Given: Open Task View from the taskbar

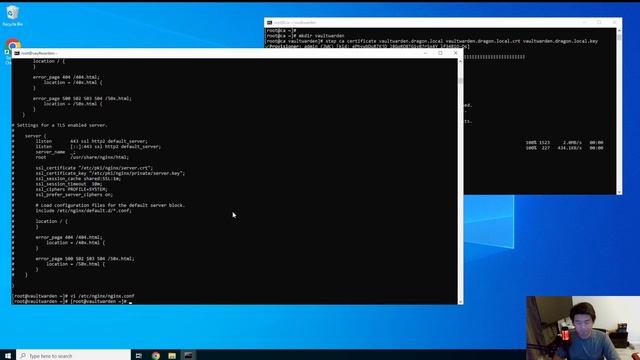Looking at the screenshot, I should [139, 356].
